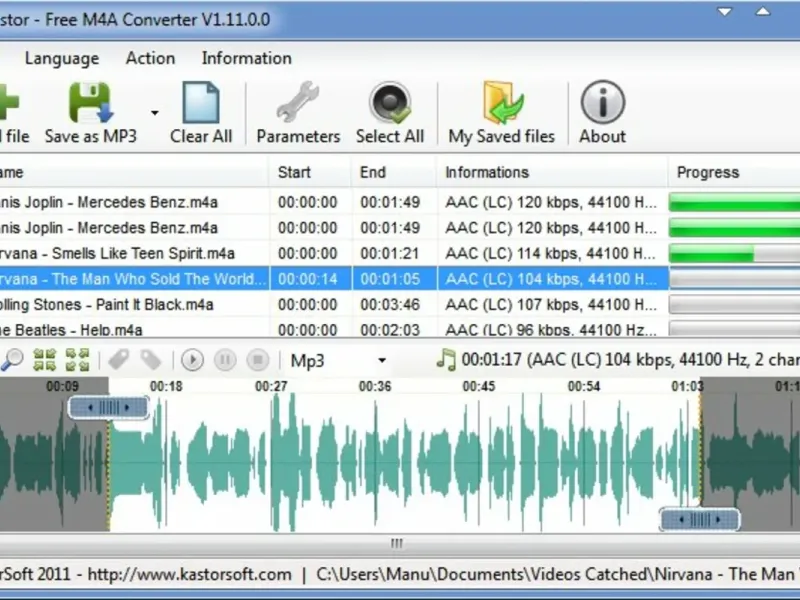Click the Clear All page icon
Screen dimensions: 800x600
(201, 103)
